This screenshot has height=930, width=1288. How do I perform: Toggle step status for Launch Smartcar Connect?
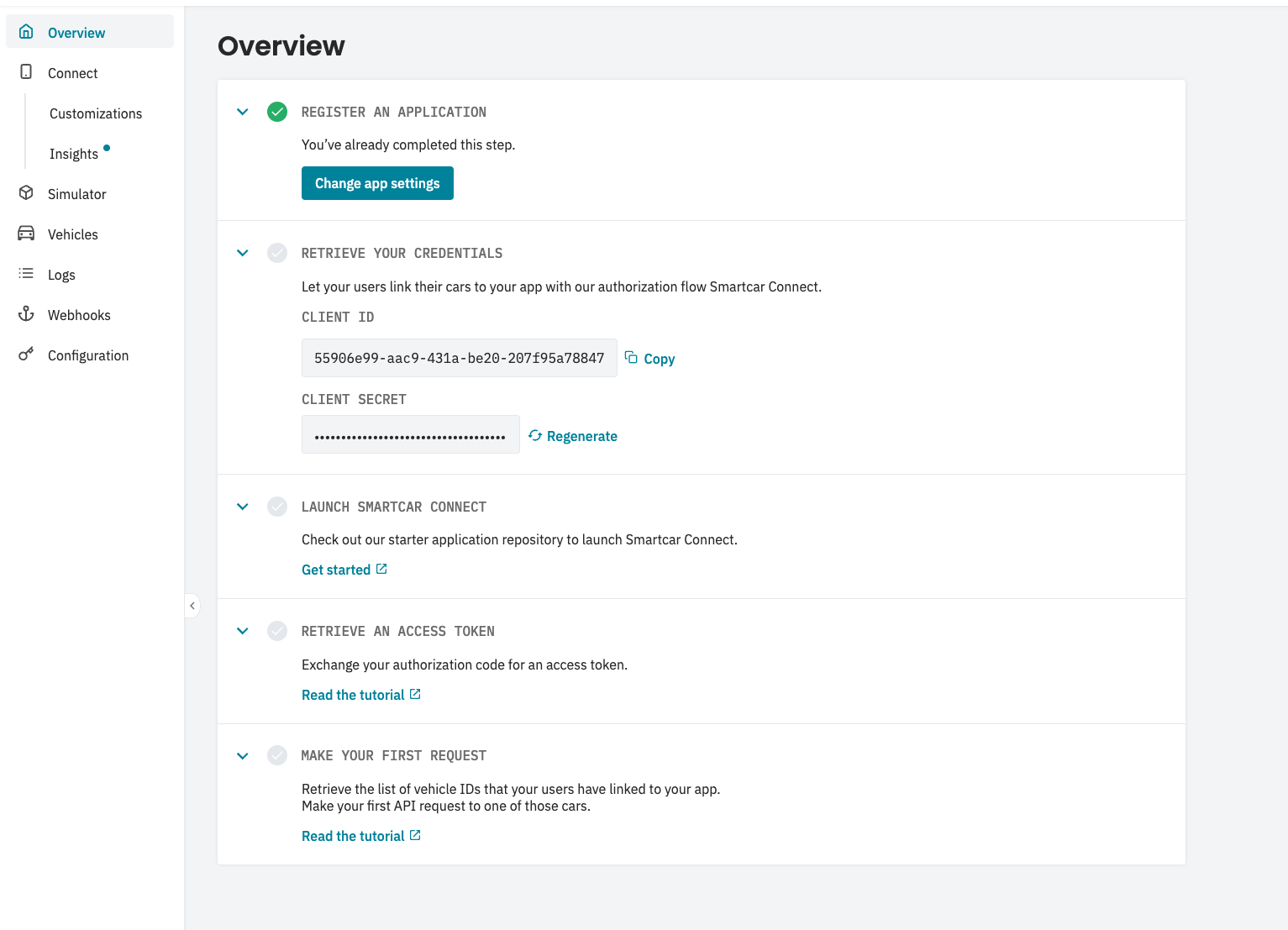point(277,507)
